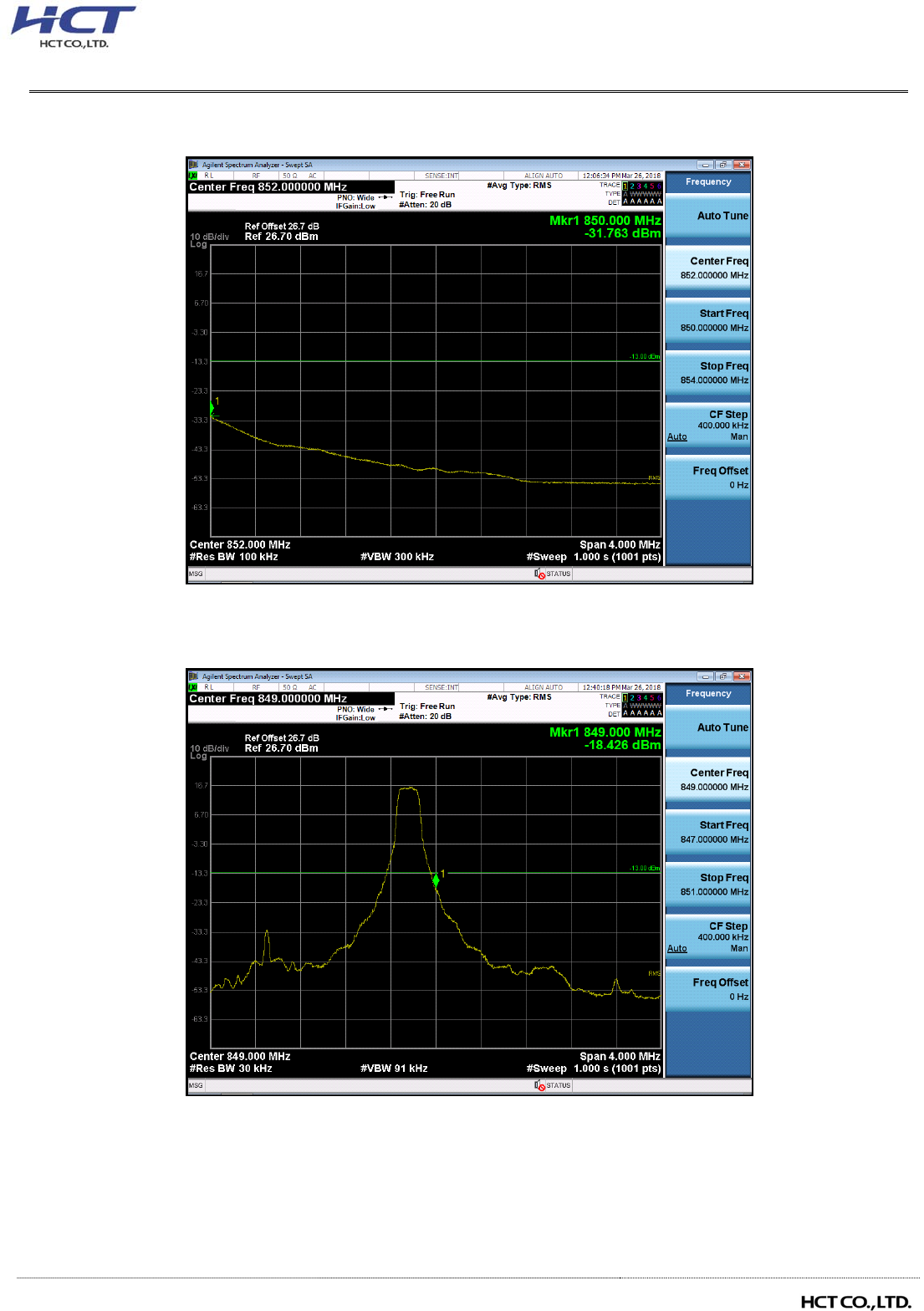Select Stop Freq 854.000000 MHz softkey
924x1311 pixels.
tap(708, 373)
